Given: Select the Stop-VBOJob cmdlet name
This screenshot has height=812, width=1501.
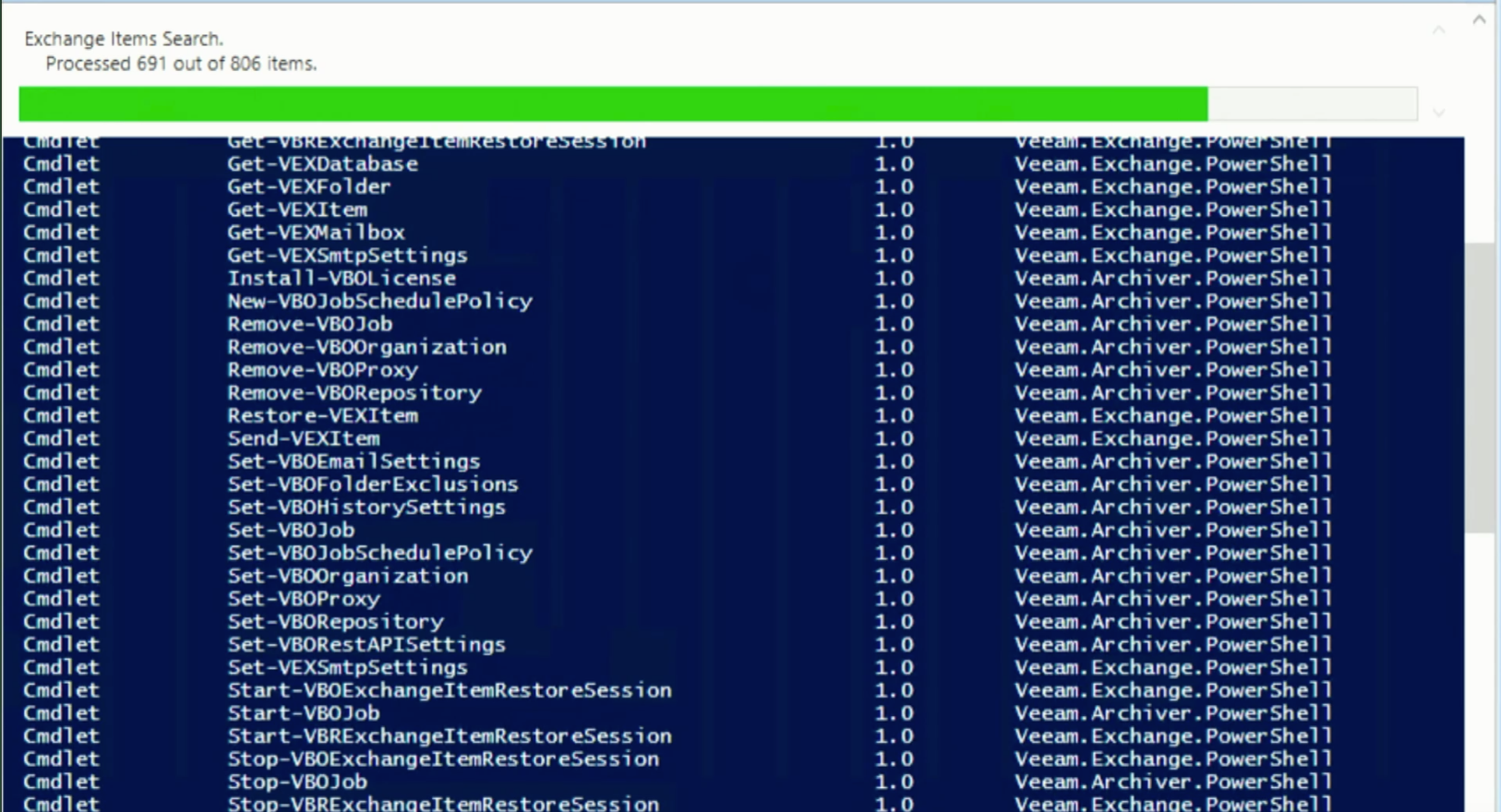Looking at the screenshot, I should pos(297,782).
